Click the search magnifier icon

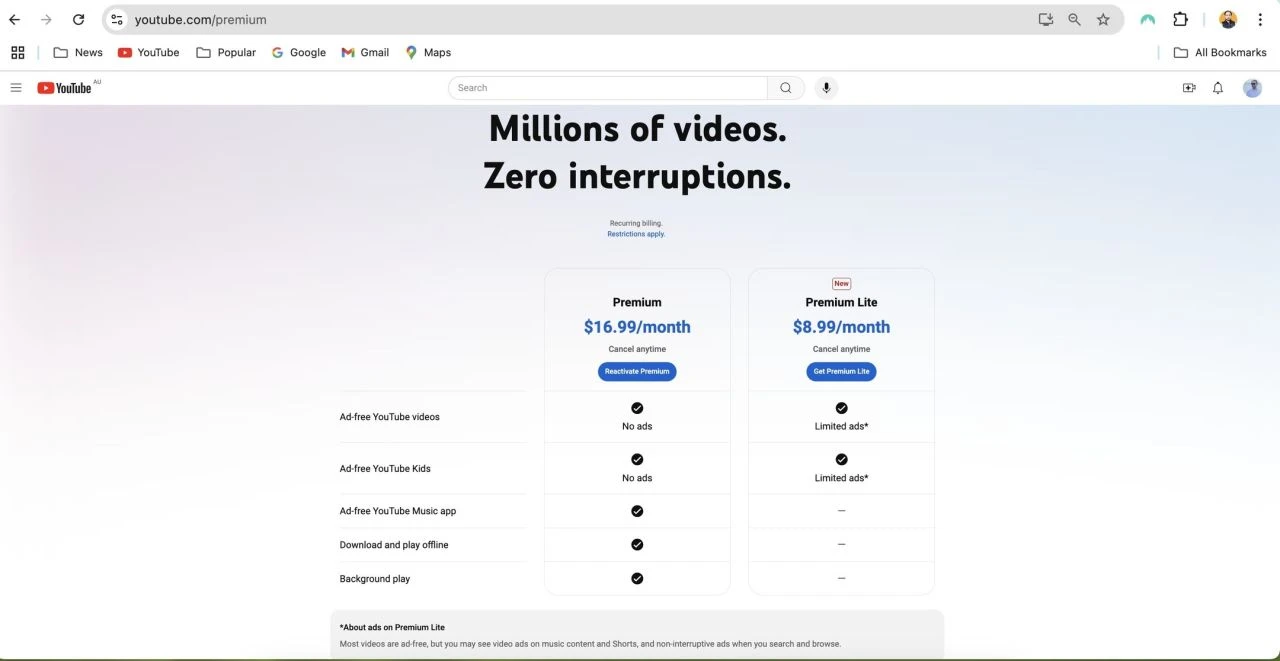click(x=785, y=87)
